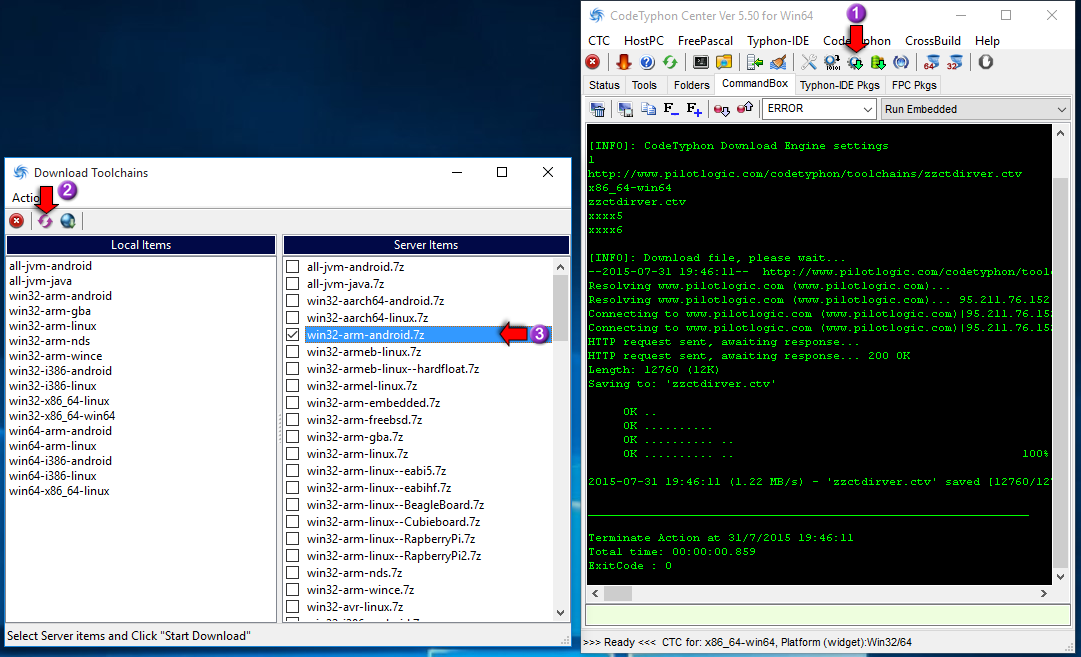Select win32-arm-embedded.7z row text
1081x657 pixels.
(374, 403)
